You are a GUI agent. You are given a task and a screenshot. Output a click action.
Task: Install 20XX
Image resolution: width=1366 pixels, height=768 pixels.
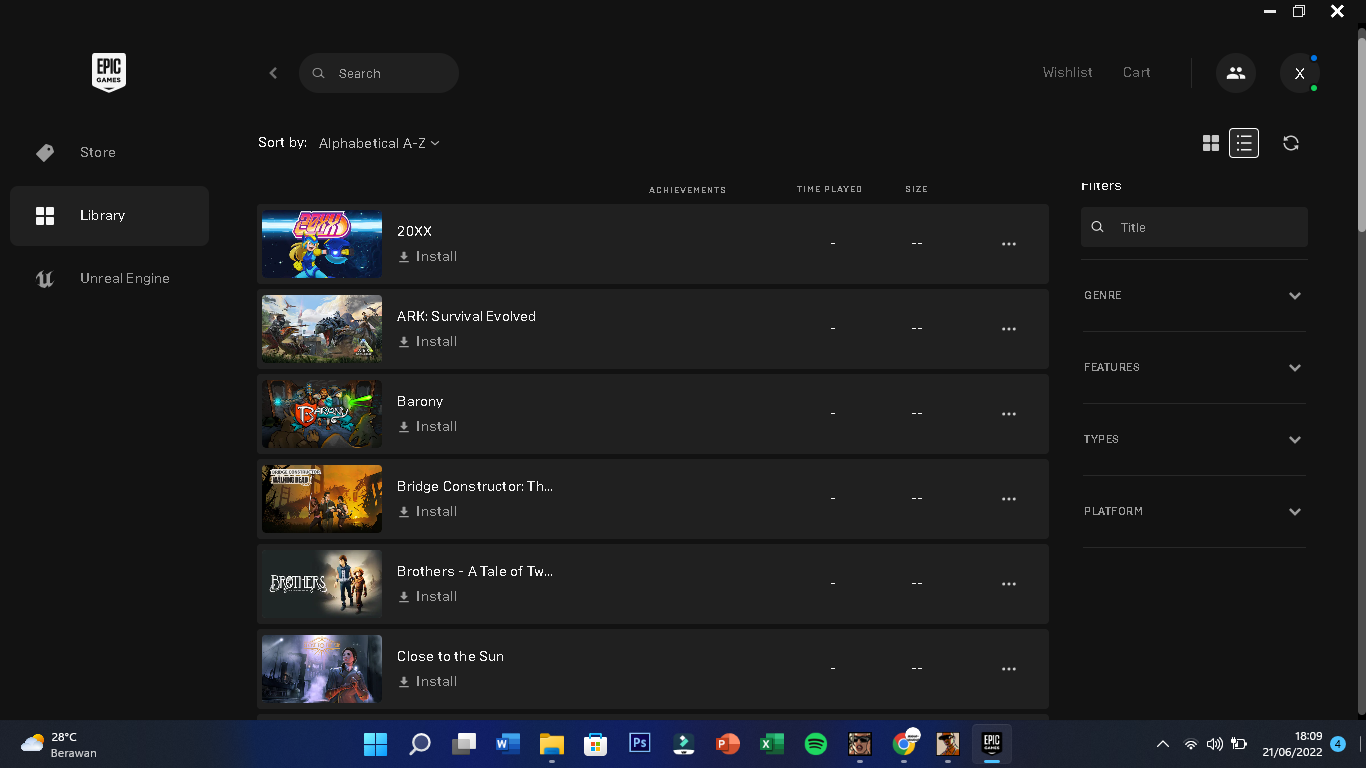tap(427, 256)
